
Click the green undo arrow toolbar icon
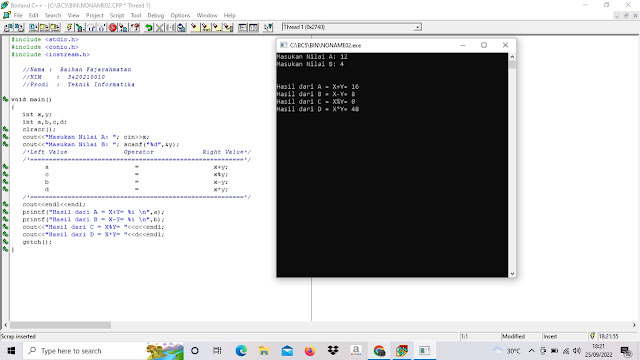coord(149,27)
